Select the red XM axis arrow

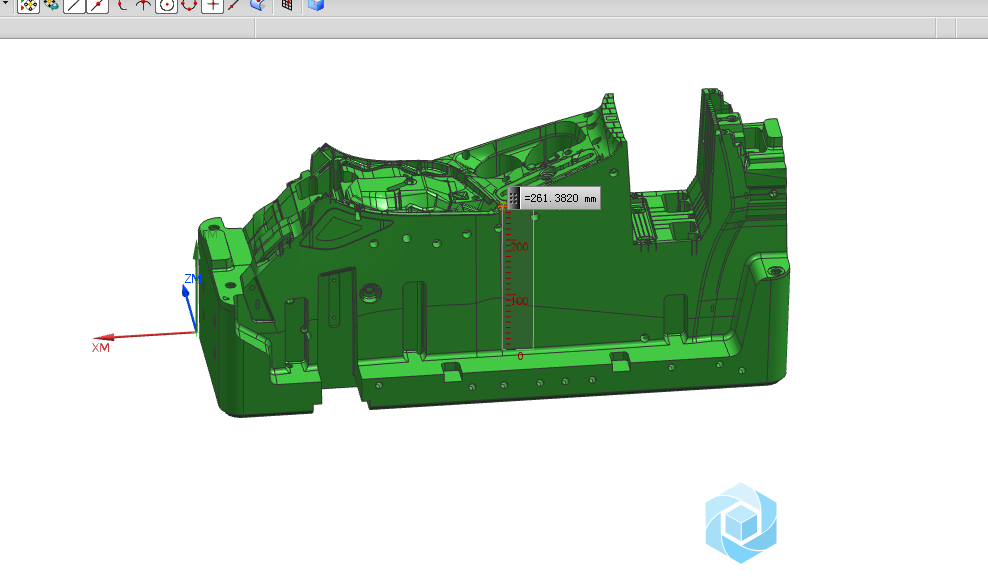(x=144, y=335)
